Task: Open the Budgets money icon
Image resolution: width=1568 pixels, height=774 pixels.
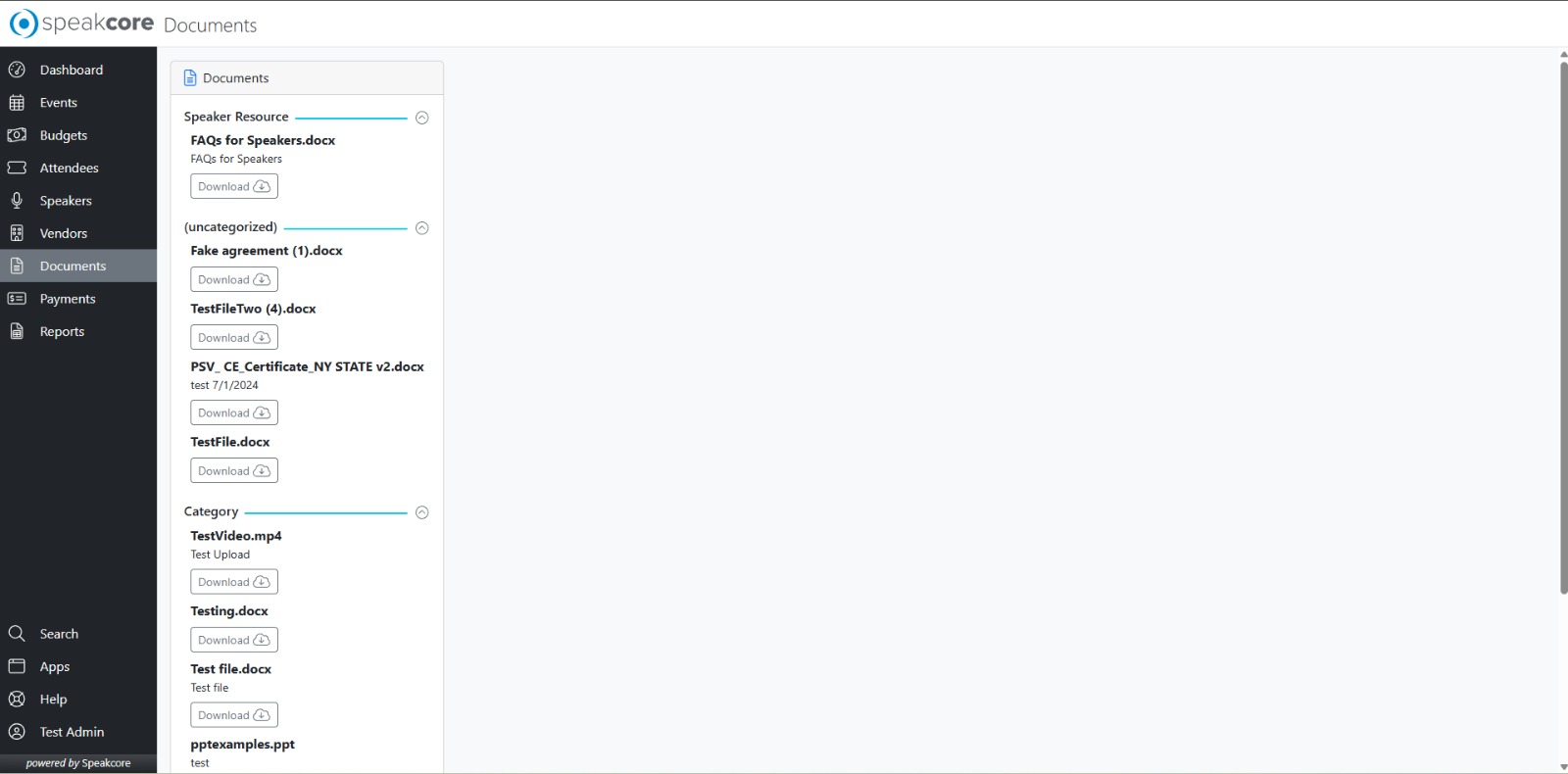Action: pyautogui.click(x=17, y=135)
